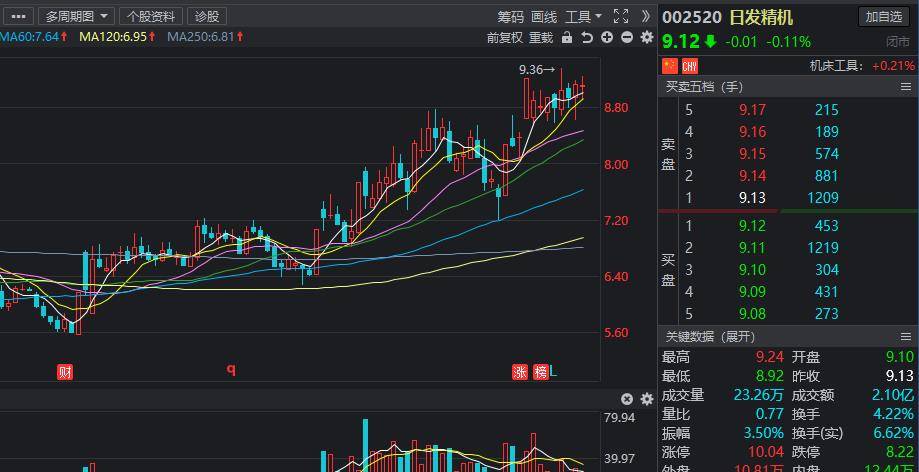Open the 多周期图 dropdown

pos(78,16)
